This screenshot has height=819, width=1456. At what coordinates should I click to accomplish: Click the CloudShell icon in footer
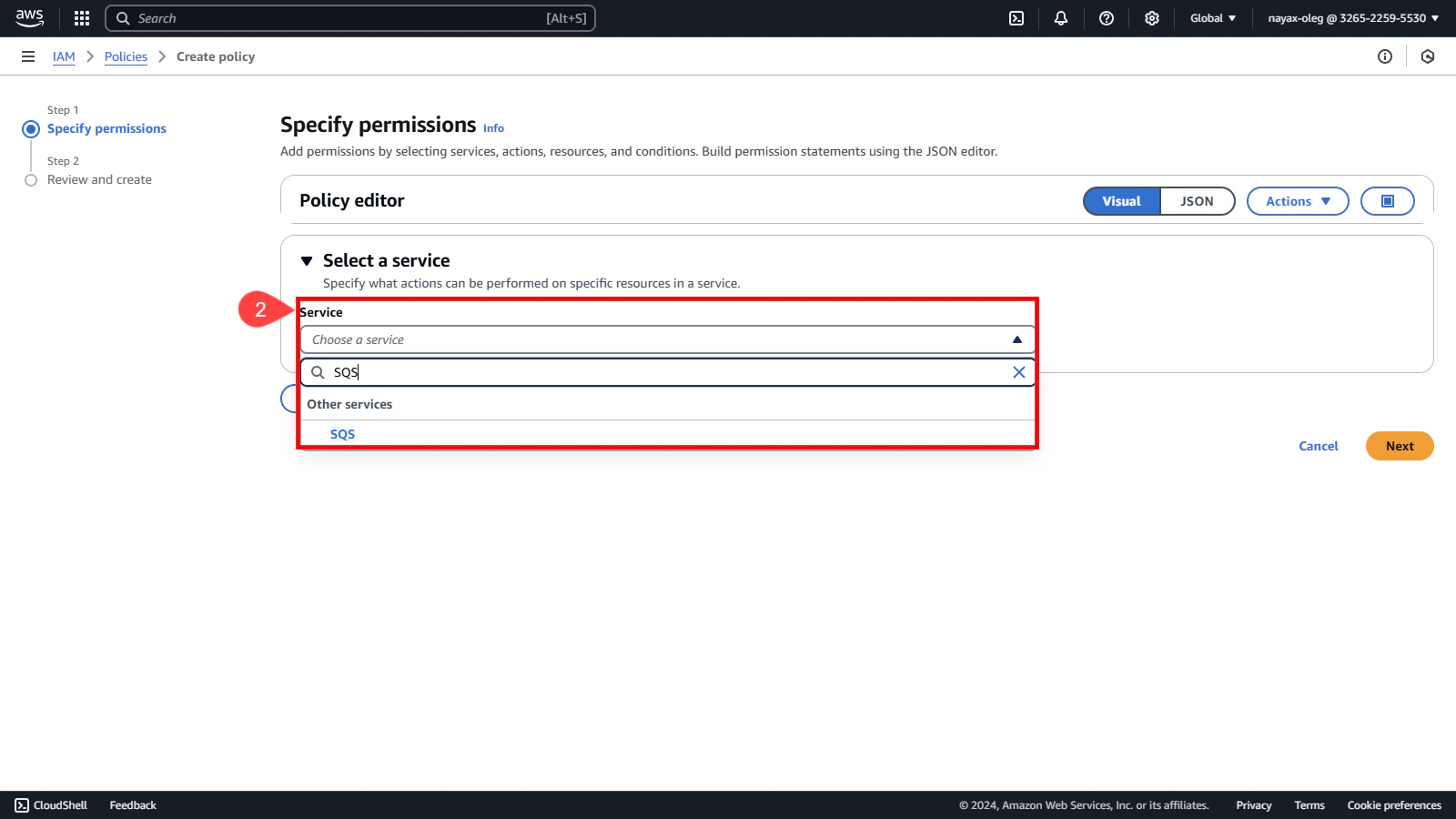pyautogui.click(x=22, y=805)
